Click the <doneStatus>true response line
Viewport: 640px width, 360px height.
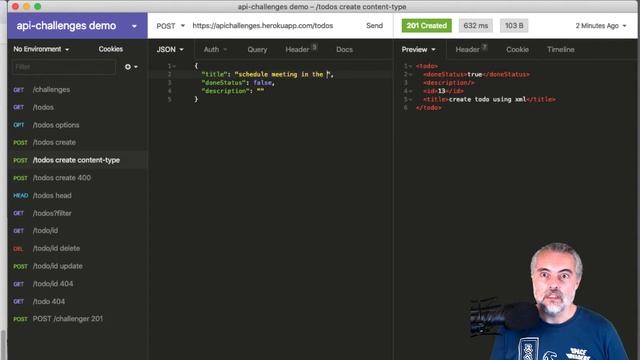[476, 74]
